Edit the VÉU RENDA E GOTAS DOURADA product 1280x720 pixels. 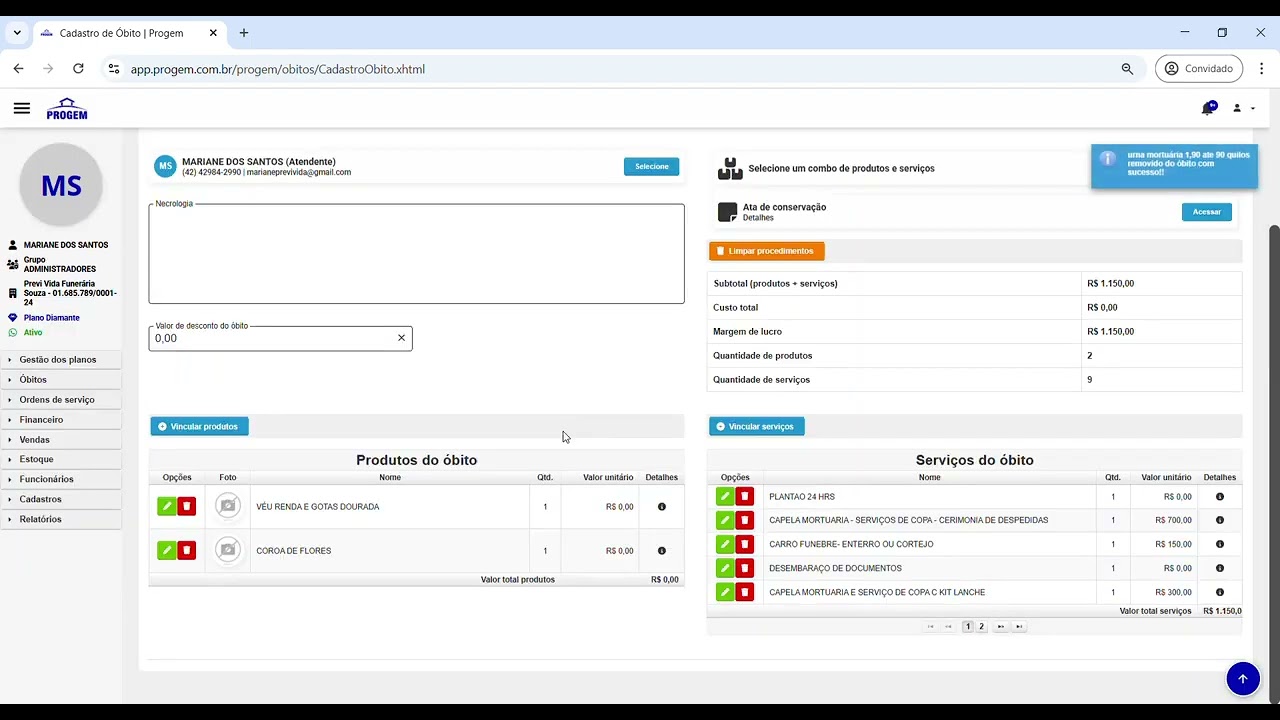point(166,506)
